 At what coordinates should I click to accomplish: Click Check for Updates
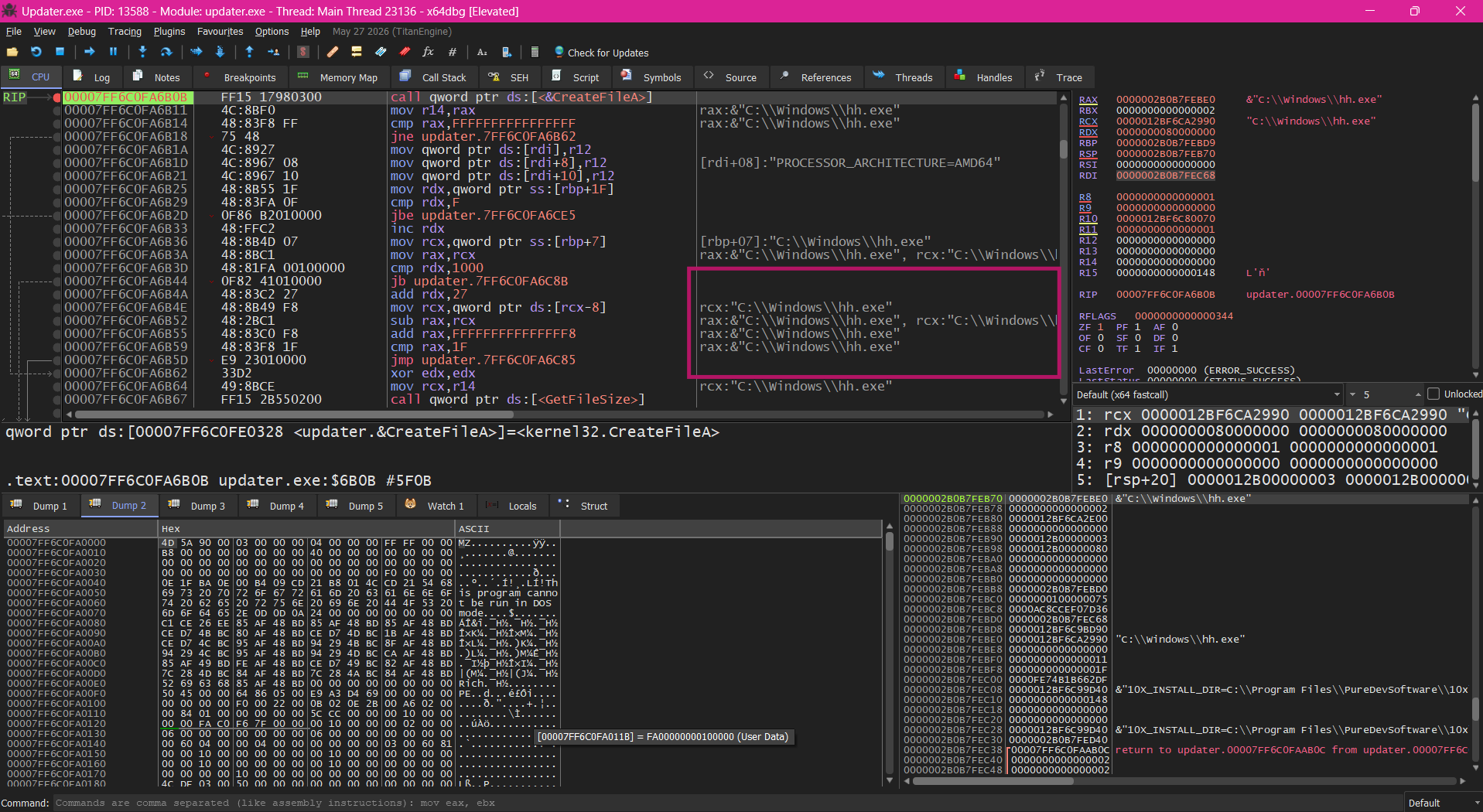pyautogui.click(x=601, y=53)
